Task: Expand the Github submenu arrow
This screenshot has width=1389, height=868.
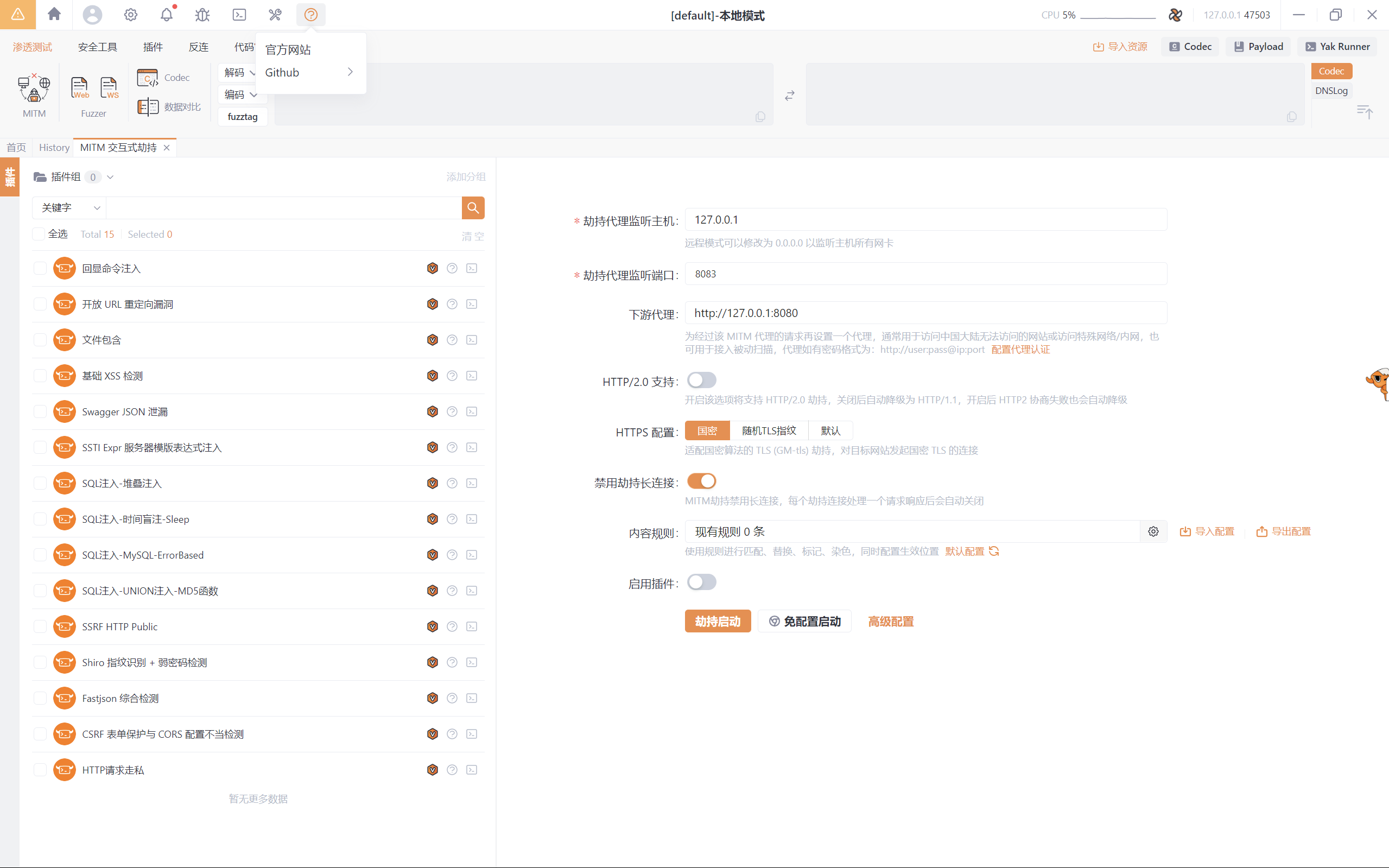Action: (x=350, y=72)
